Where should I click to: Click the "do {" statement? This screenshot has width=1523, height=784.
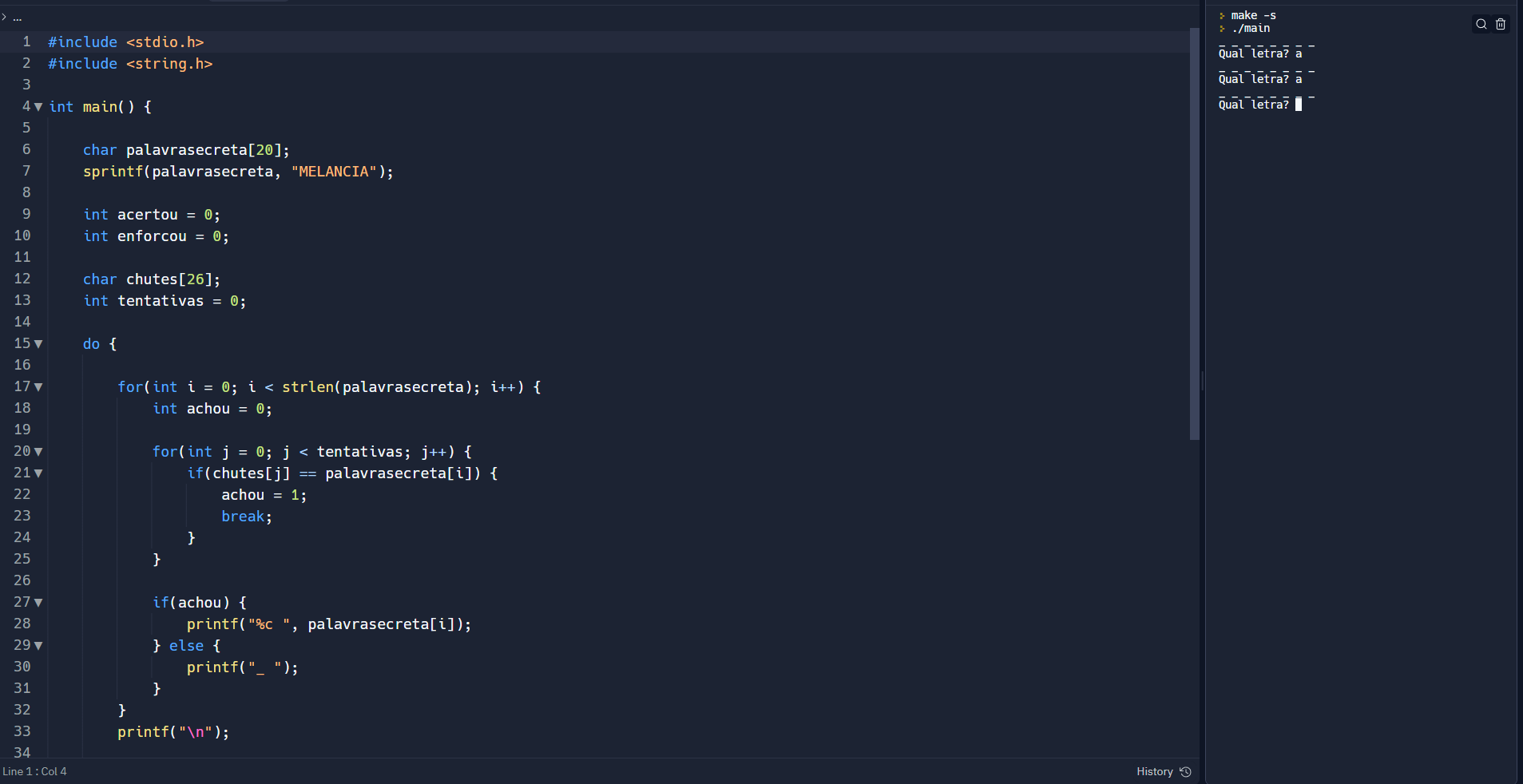(x=100, y=344)
